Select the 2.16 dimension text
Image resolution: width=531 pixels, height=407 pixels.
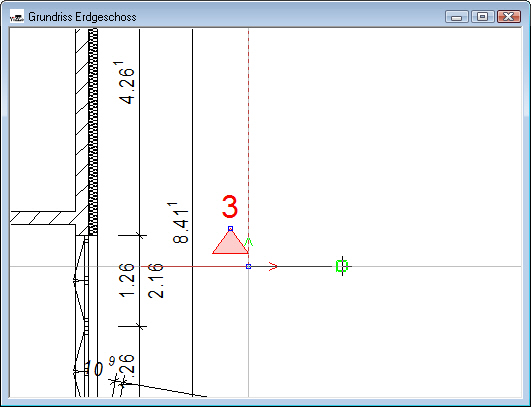156,281
